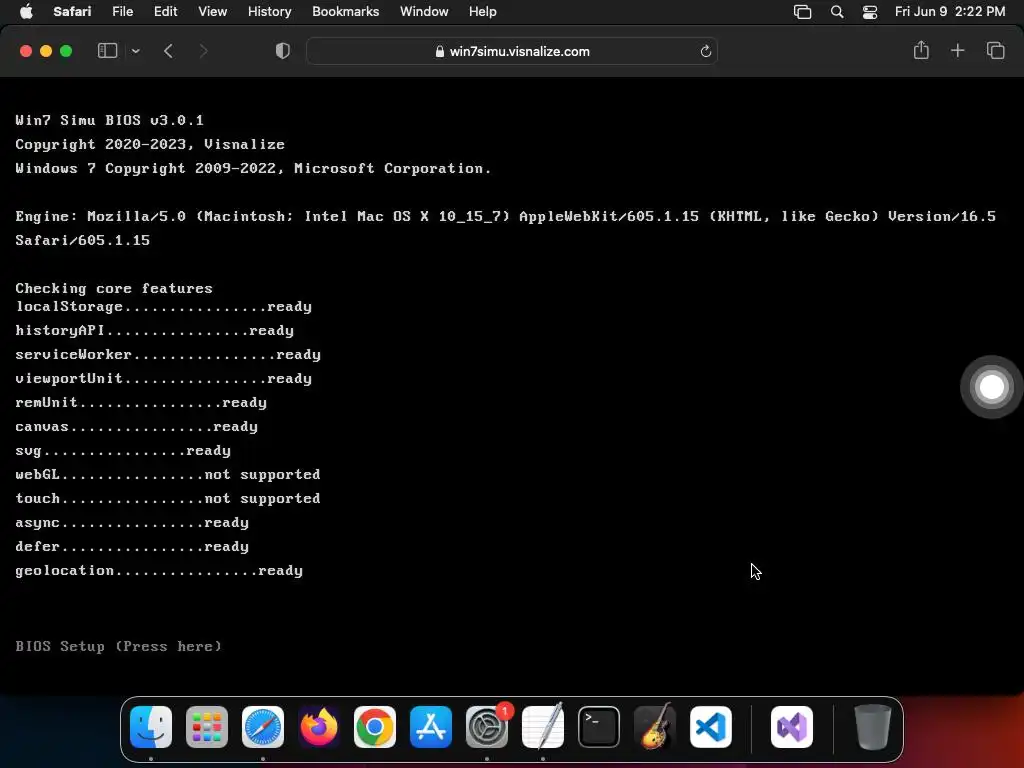Click the "Win7 Simu BIOS v3.0.1" line
The image size is (1024, 768).
point(110,120)
